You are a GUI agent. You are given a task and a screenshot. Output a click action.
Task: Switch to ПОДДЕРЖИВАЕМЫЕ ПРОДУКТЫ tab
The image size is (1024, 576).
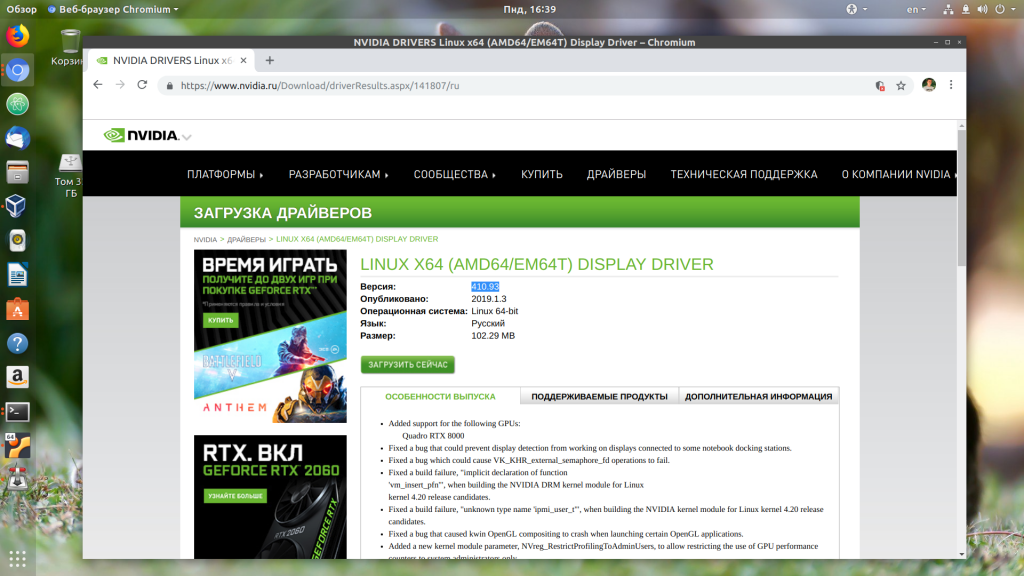coord(599,396)
